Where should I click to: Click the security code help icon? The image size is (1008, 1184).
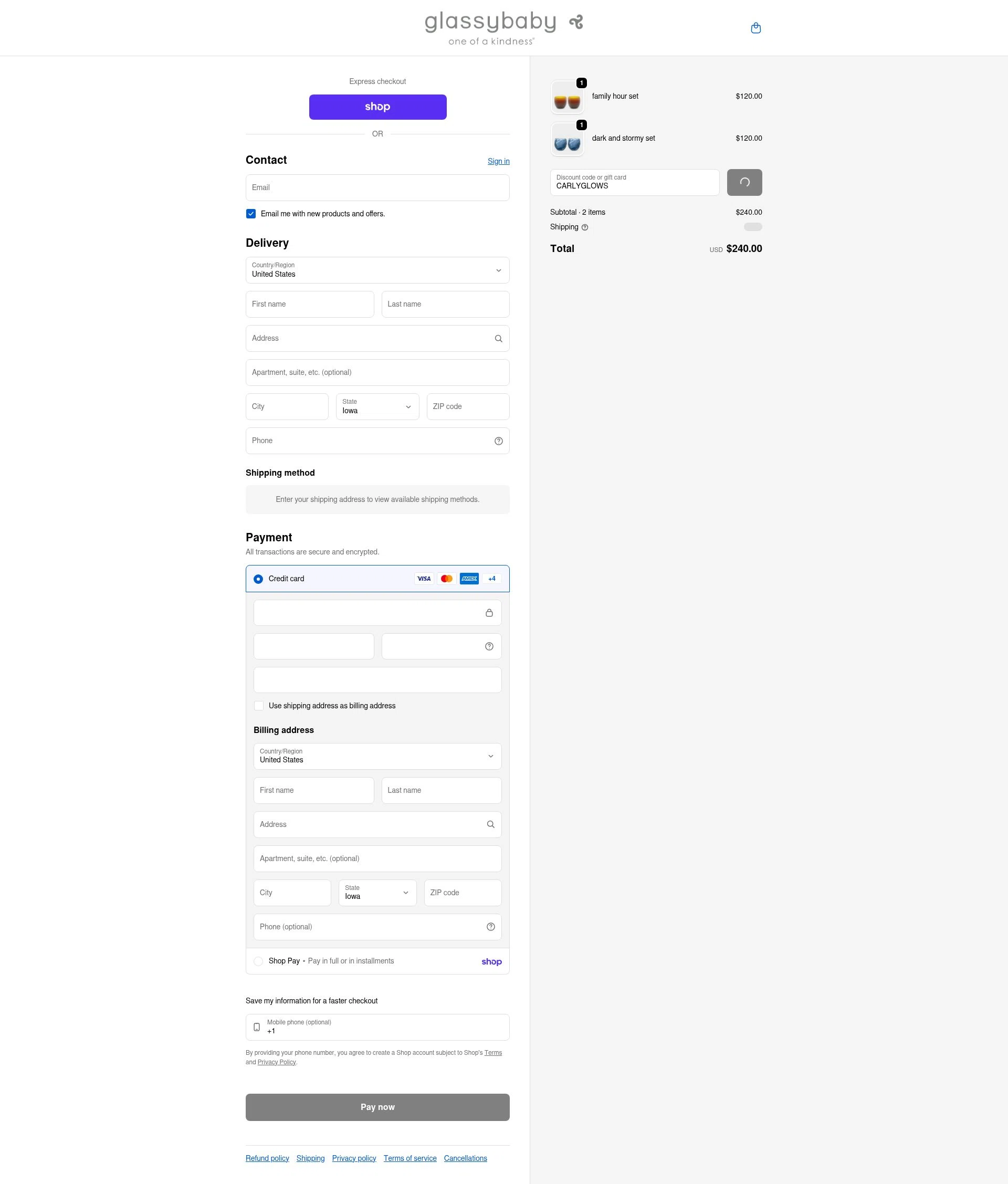[x=489, y=646]
